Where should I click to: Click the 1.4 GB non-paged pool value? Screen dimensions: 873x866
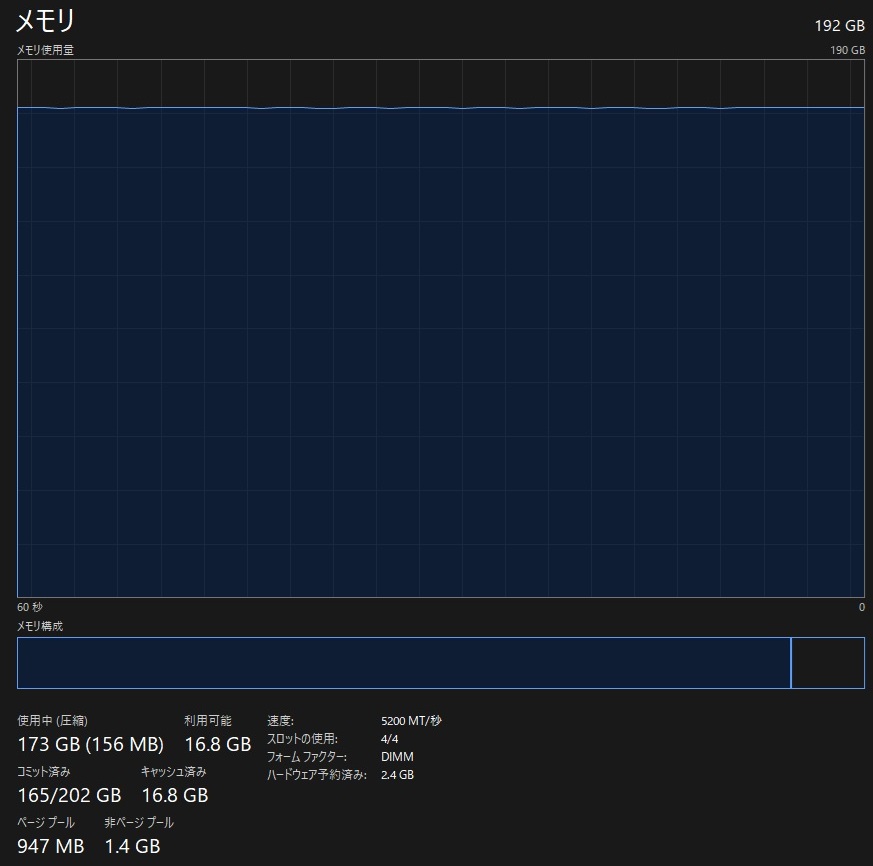132,846
